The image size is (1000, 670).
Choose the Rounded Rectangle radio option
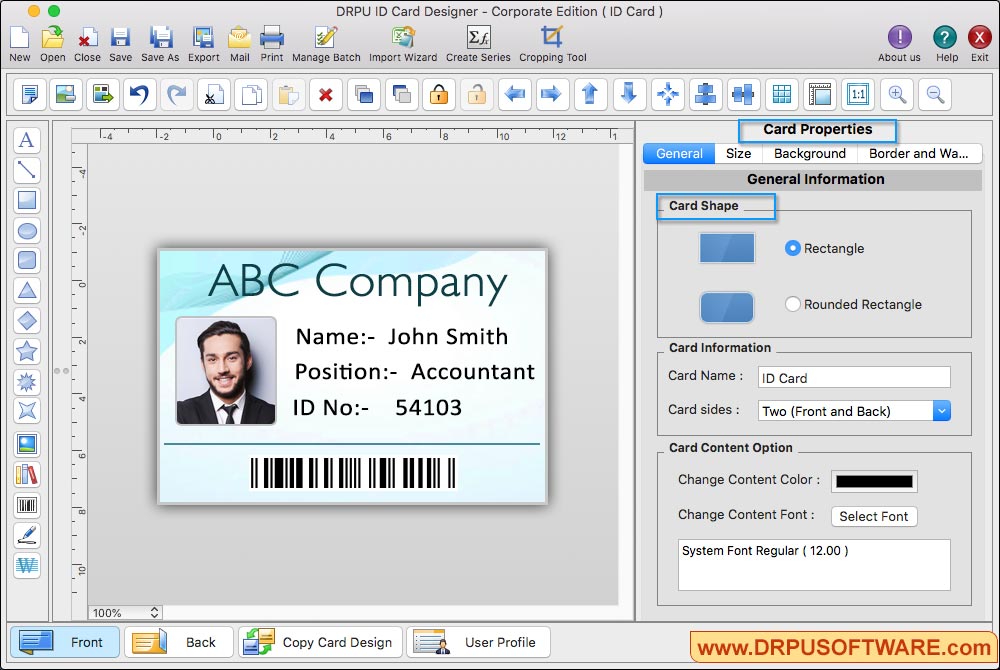tap(793, 304)
